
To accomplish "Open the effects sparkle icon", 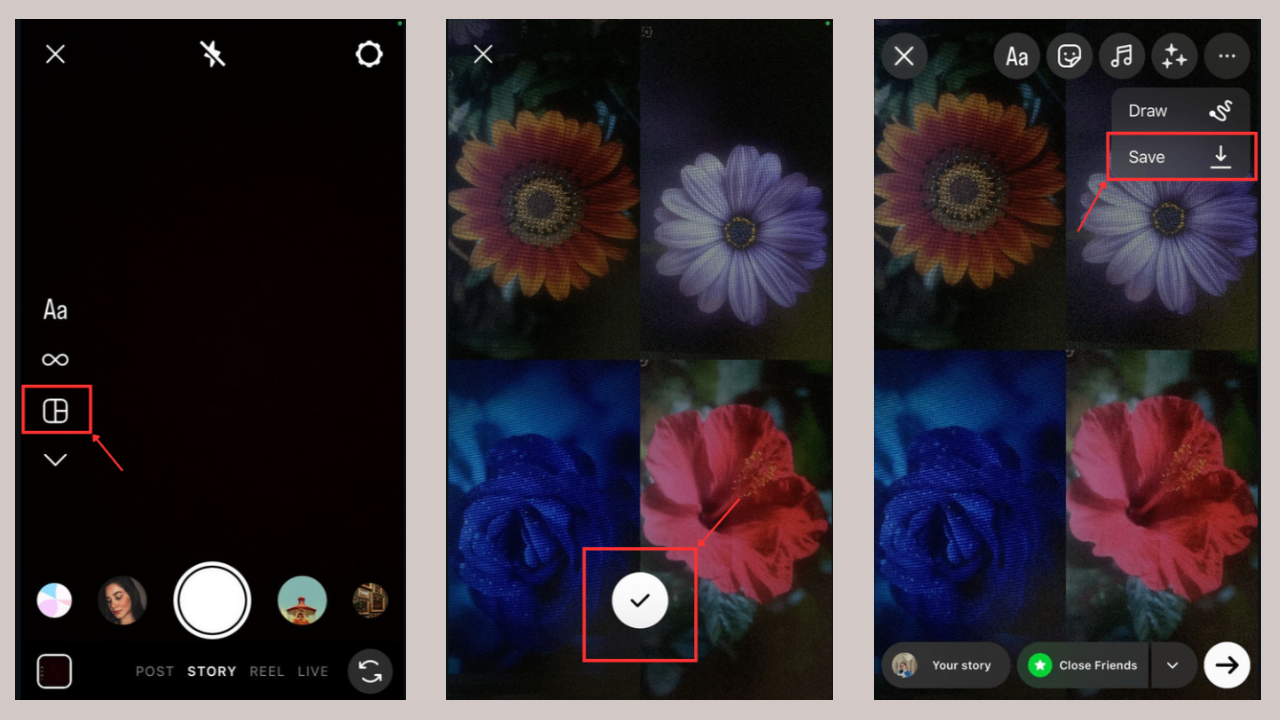I will point(1174,56).
